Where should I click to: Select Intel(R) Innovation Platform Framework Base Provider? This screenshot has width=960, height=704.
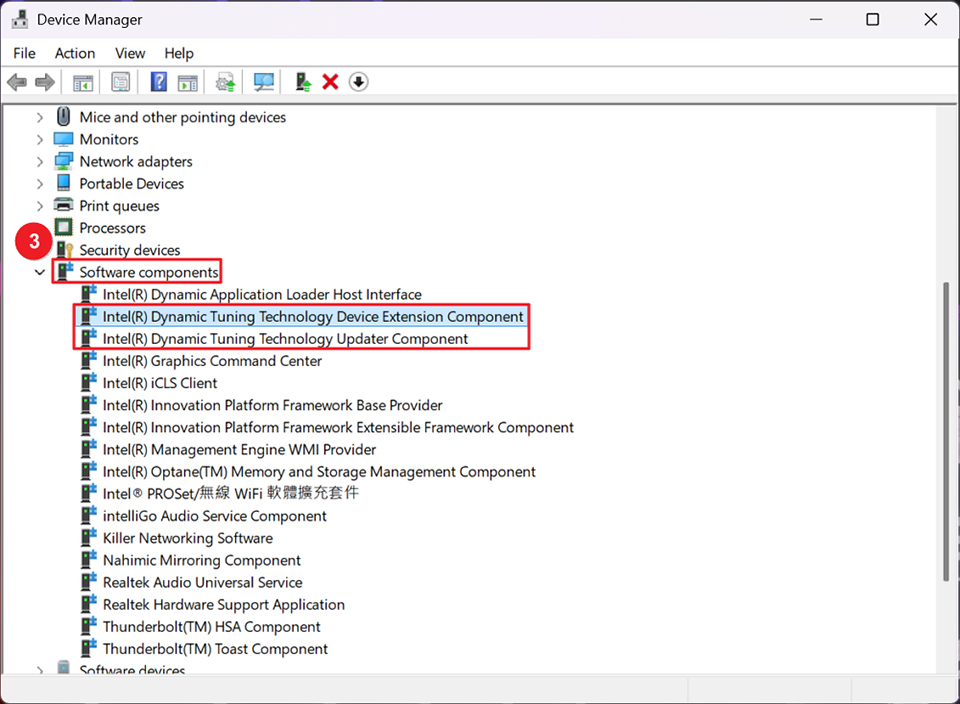pyautogui.click(x=272, y=405)
